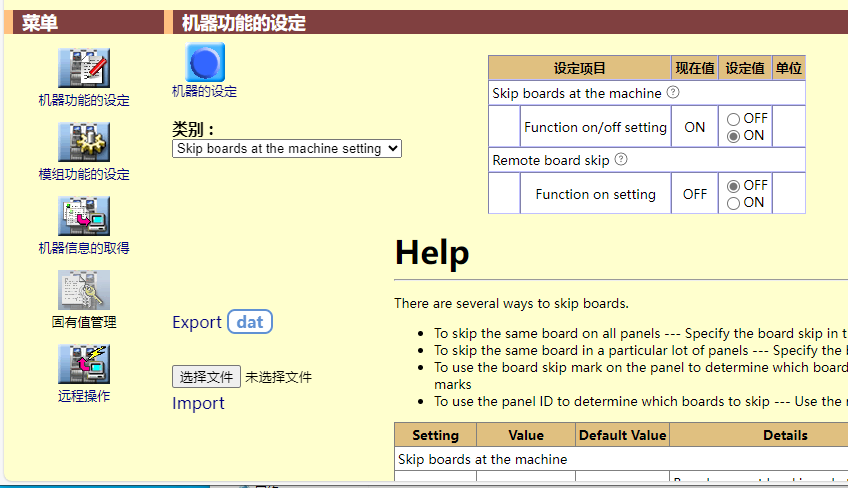Open the 固有值管理 icon
The width and height of the screenshot is (848, 488).
point(84,290)
